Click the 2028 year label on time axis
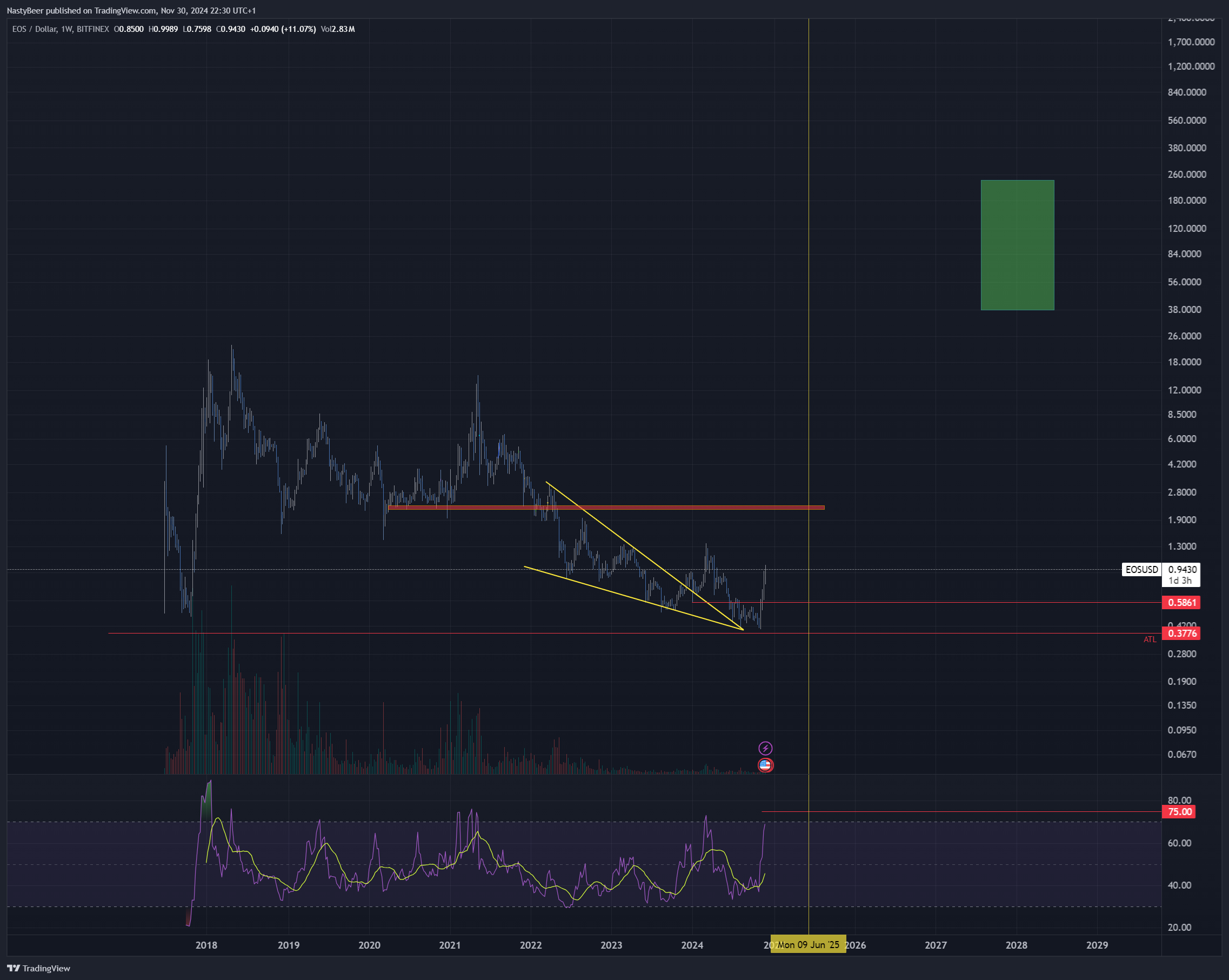This screenshot has width=1229, height=980. click(1017, 945)
